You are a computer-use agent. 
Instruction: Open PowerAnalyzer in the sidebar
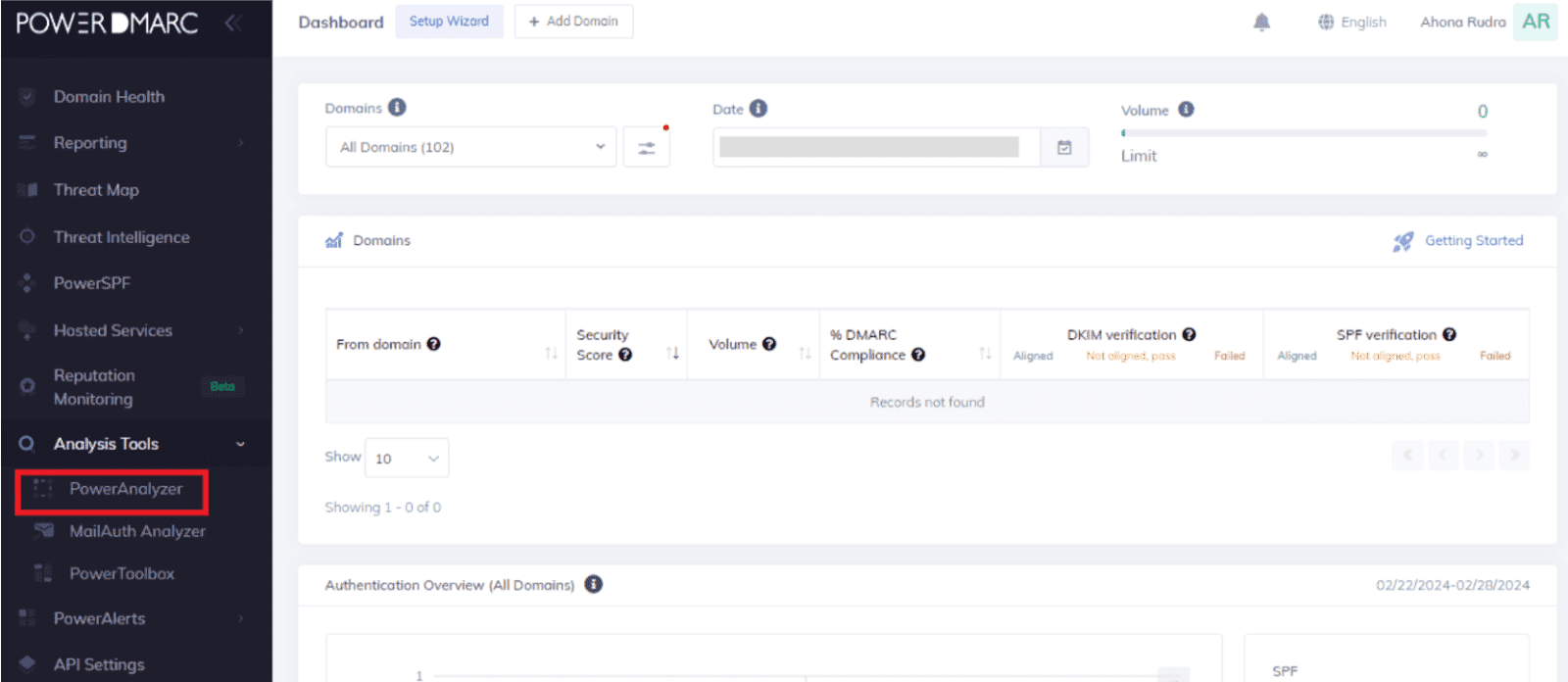point(125,489)
